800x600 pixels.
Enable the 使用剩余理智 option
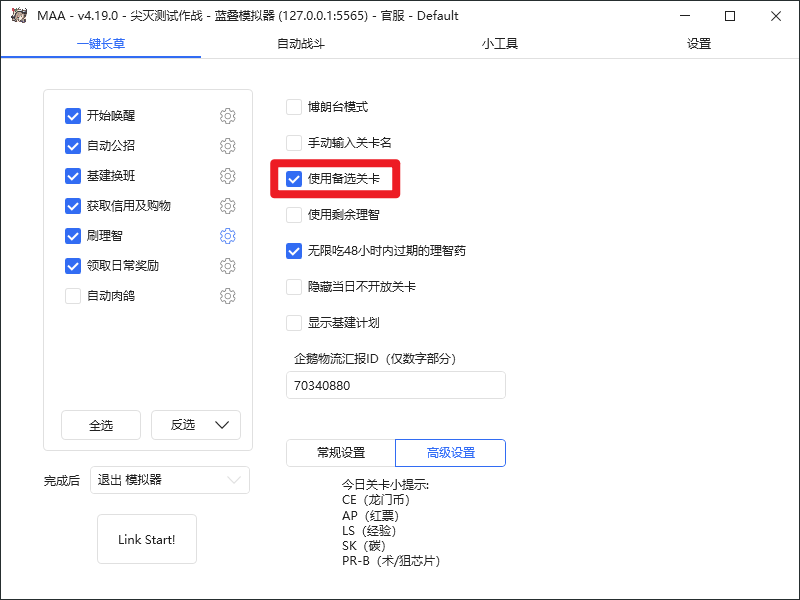294,215
